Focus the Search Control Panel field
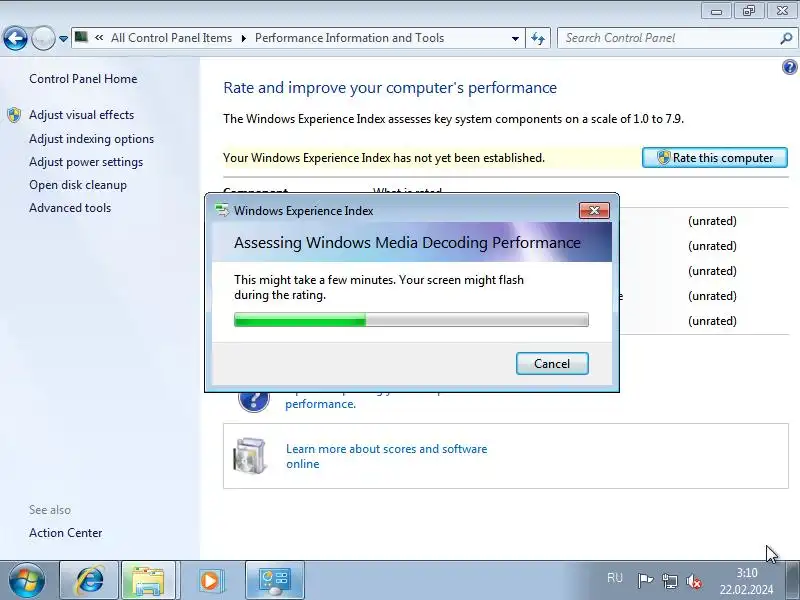Viewport: 800px width, 600px height. tap(670, 38)
